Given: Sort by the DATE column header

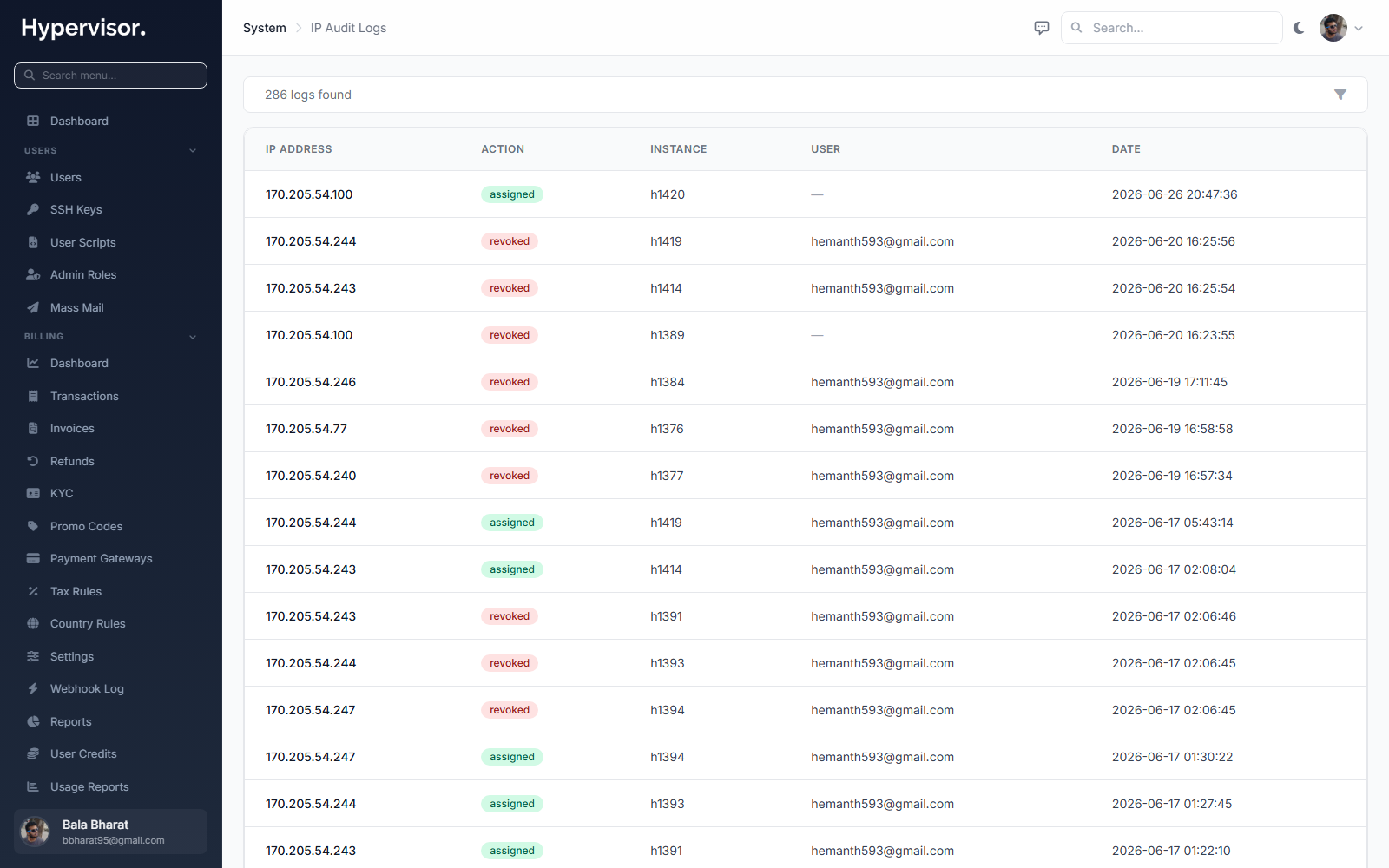Looking at the screenshot, I should [1126, 149].
